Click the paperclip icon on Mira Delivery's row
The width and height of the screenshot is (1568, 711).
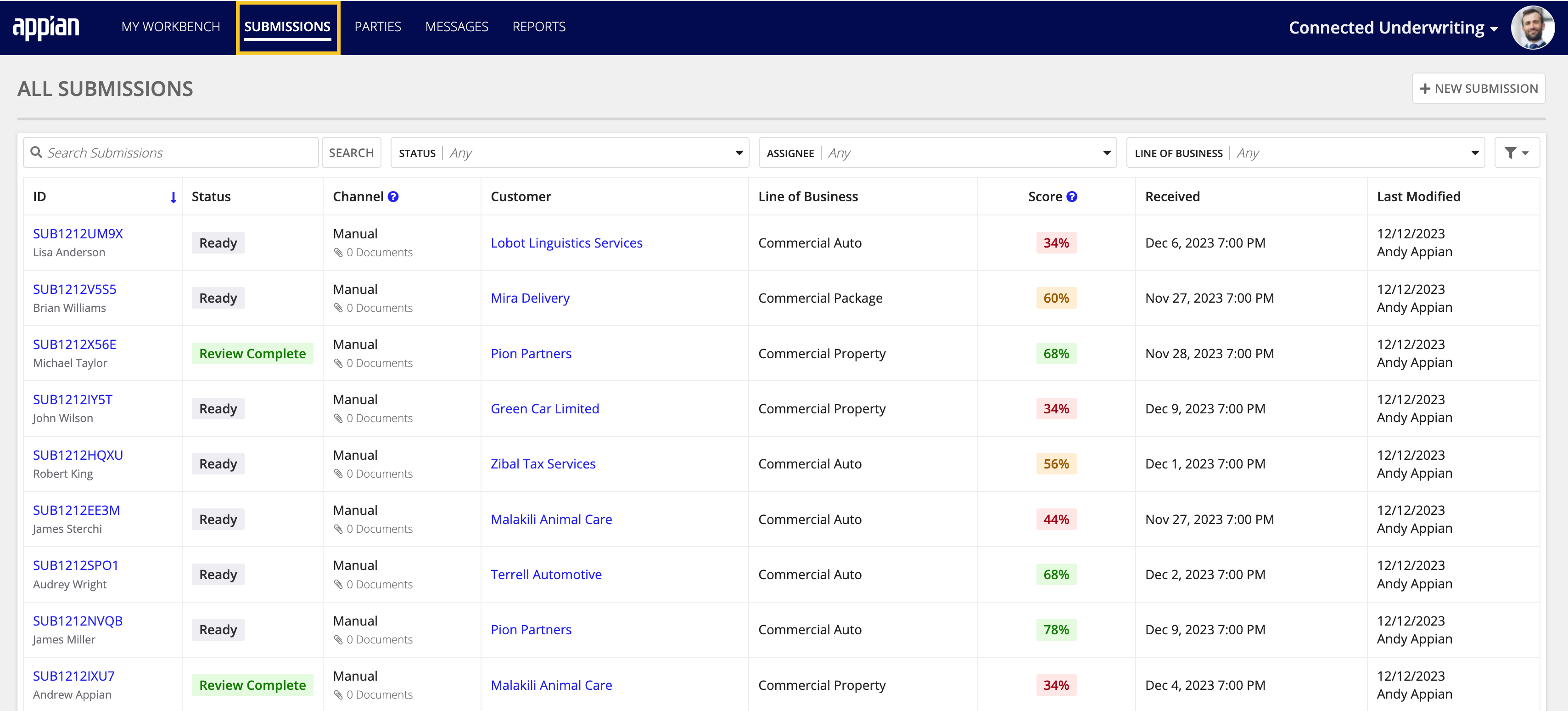tap(339, 308)
